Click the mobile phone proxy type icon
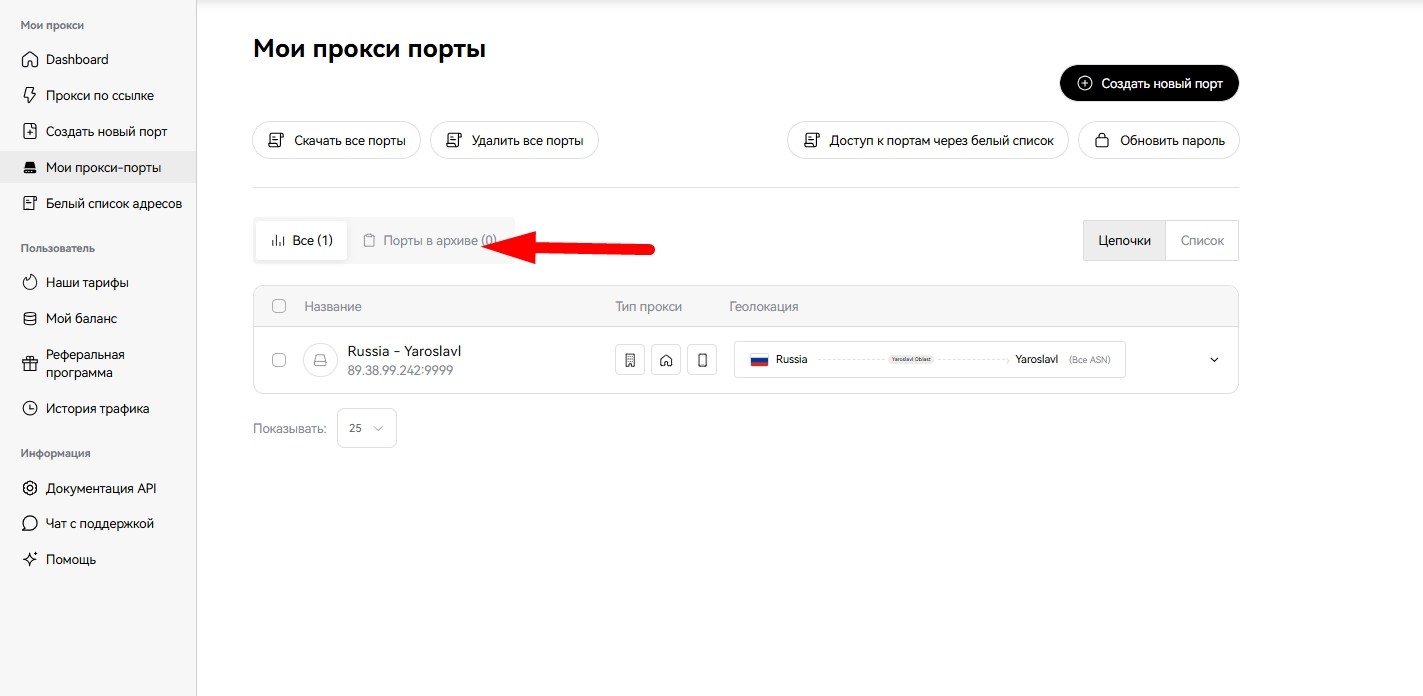 (702, 360)
